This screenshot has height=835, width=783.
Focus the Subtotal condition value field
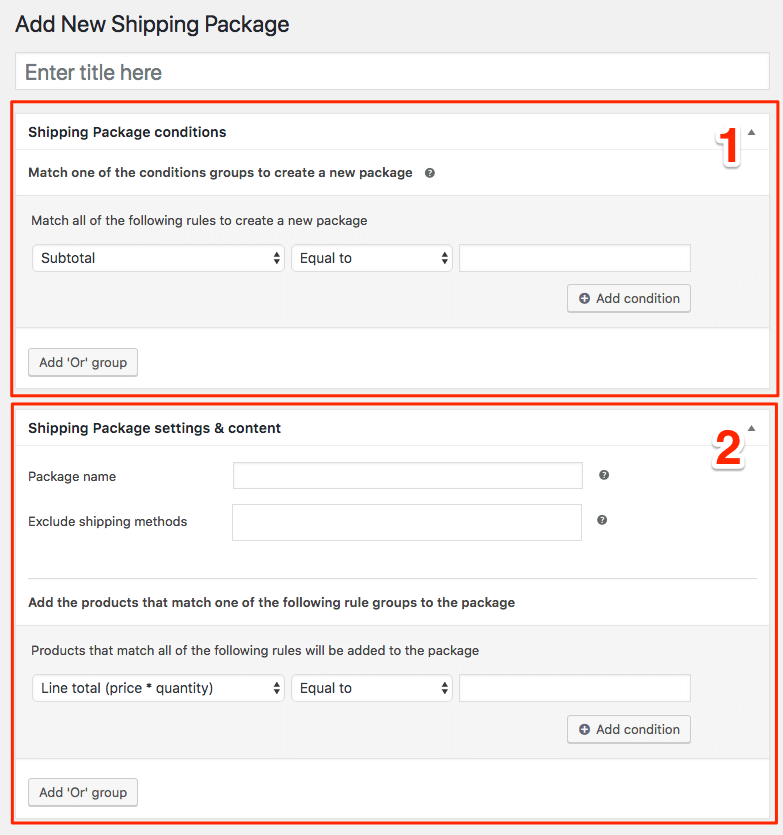(x=575, y=258)
